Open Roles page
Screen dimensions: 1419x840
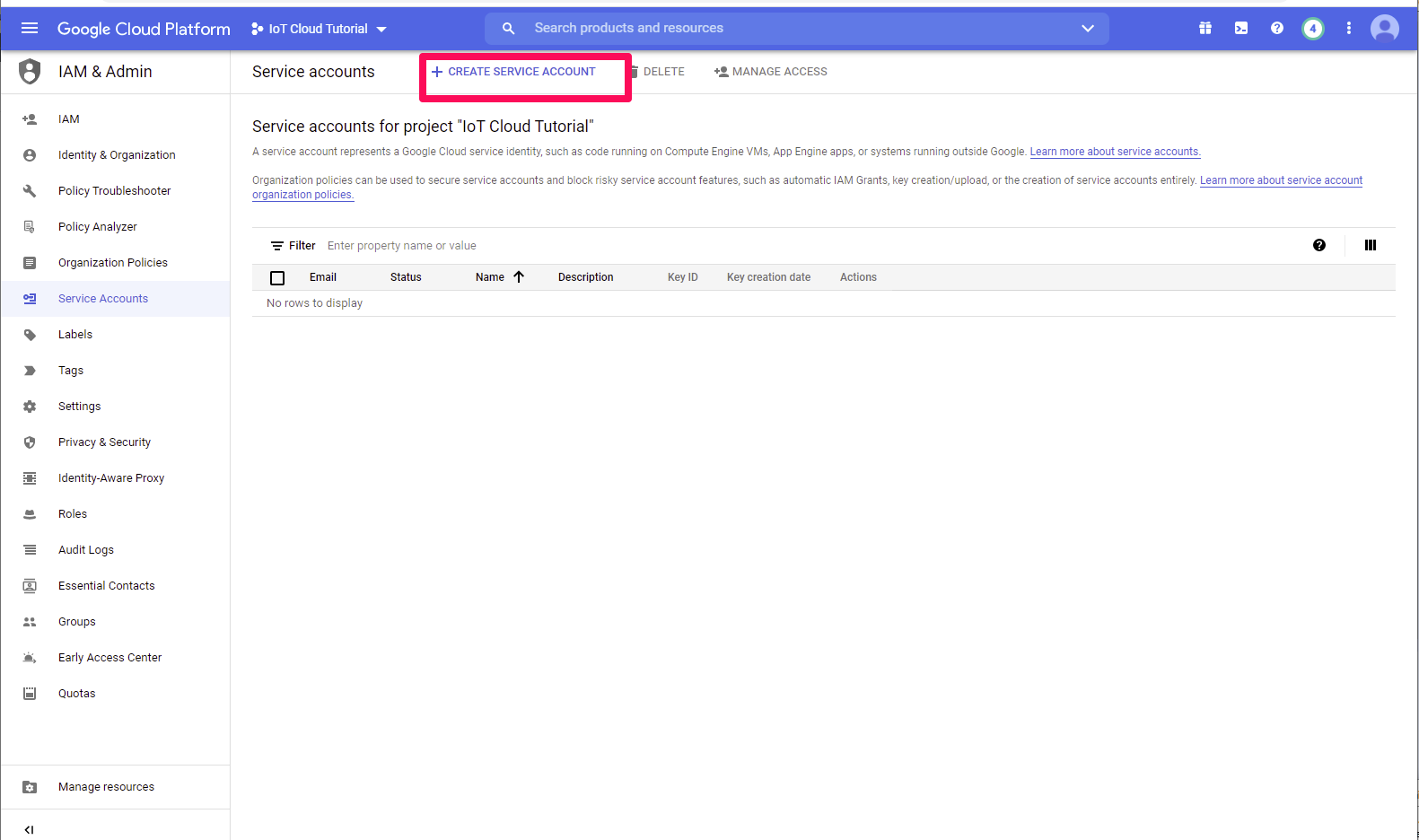click(73, 514)
